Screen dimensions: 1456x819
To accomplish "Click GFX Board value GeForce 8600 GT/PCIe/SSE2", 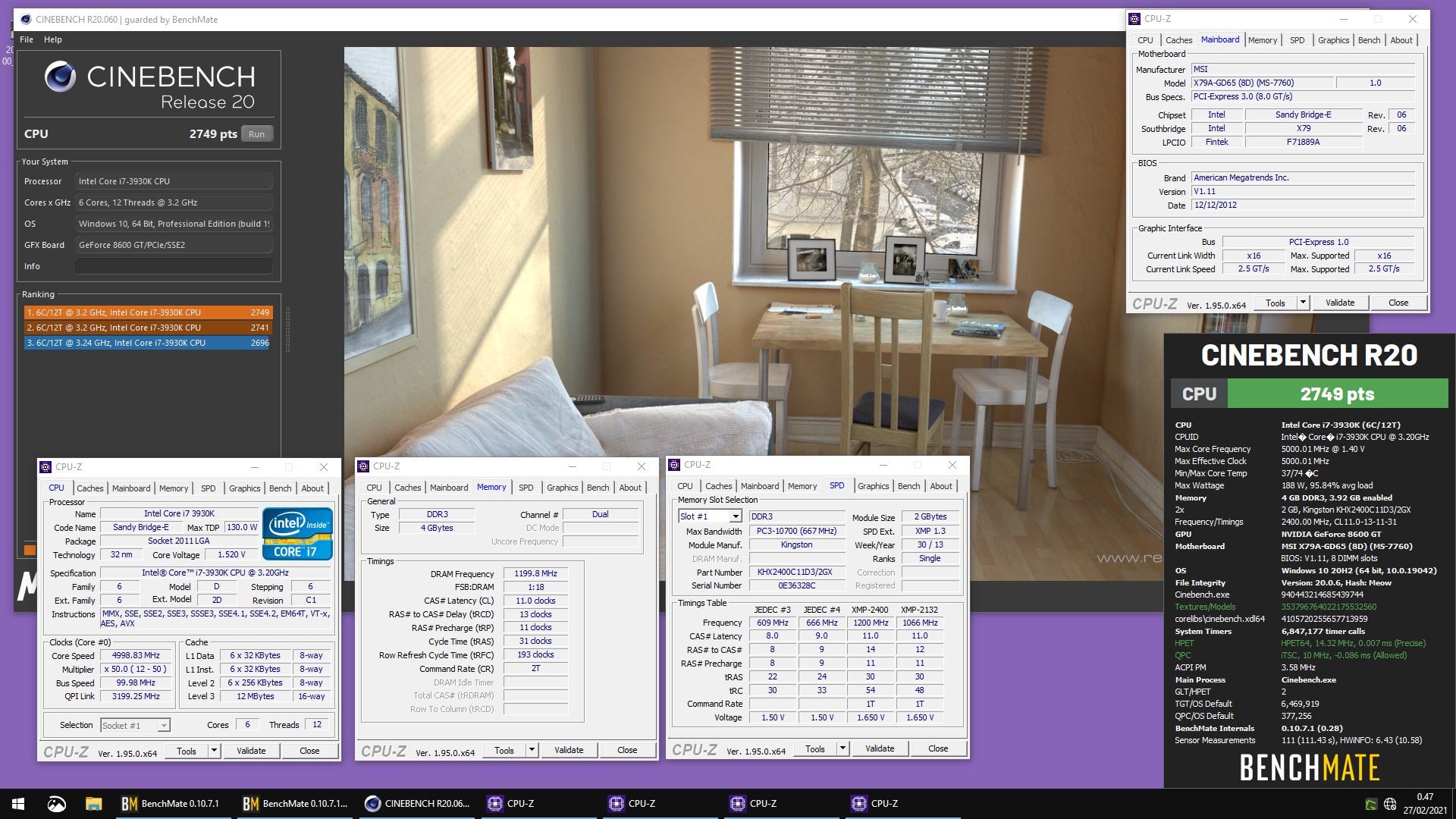I will [174, 245].
